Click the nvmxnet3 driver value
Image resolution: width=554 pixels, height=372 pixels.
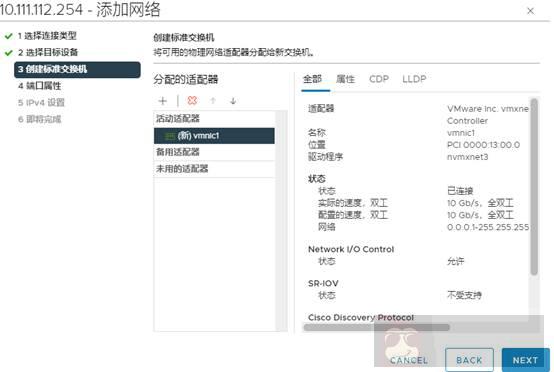pos(467,157)
